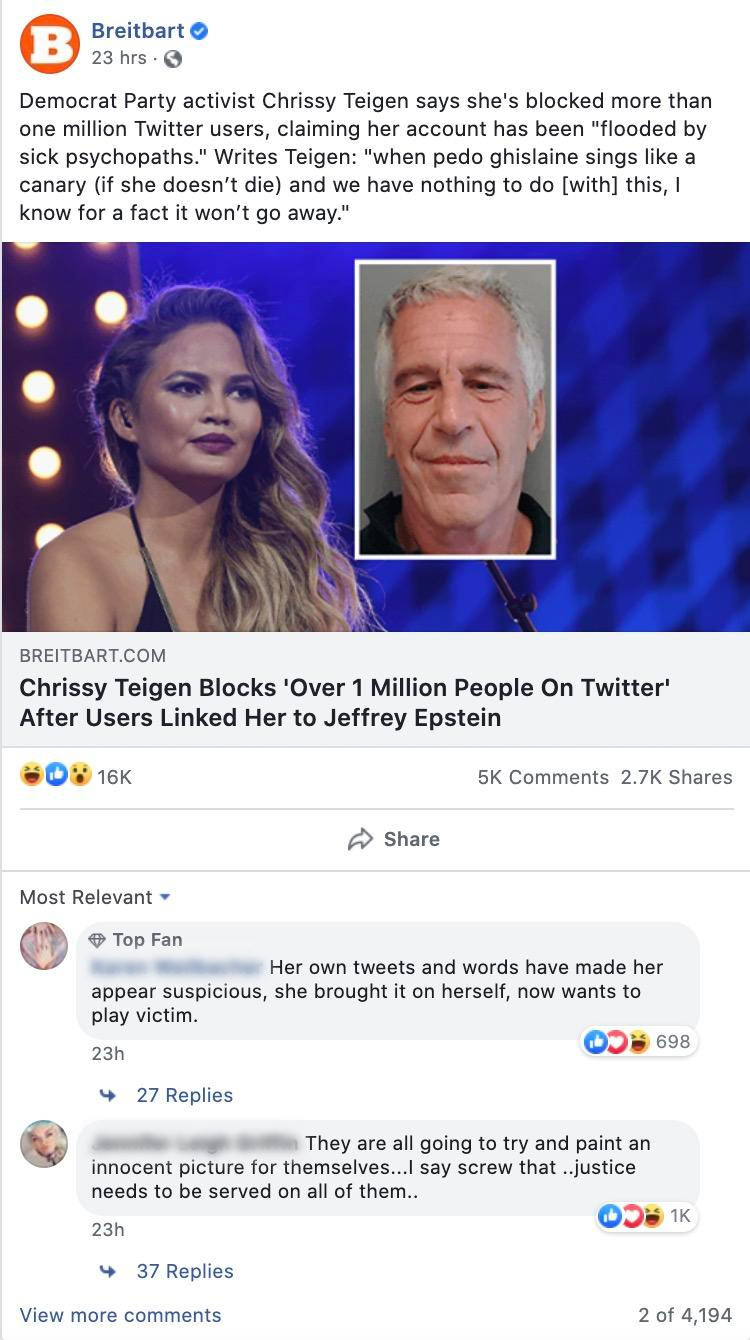
Task: Open the 5K Comments count
Action: [x=543, y=777]
